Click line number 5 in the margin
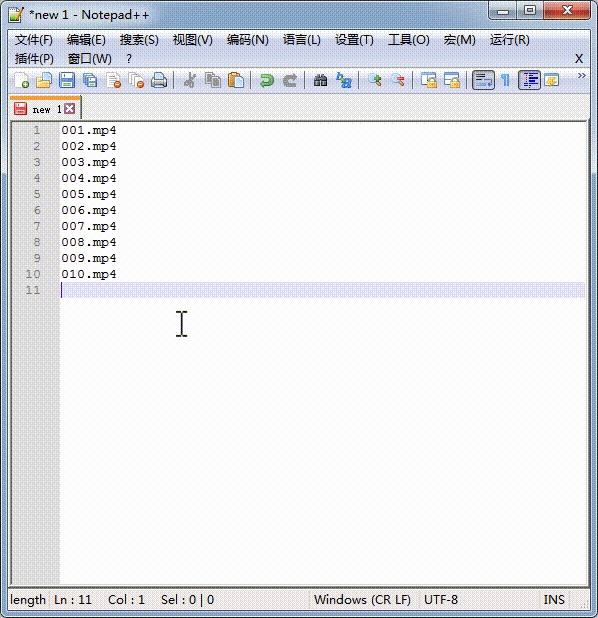 click(37, 194)
